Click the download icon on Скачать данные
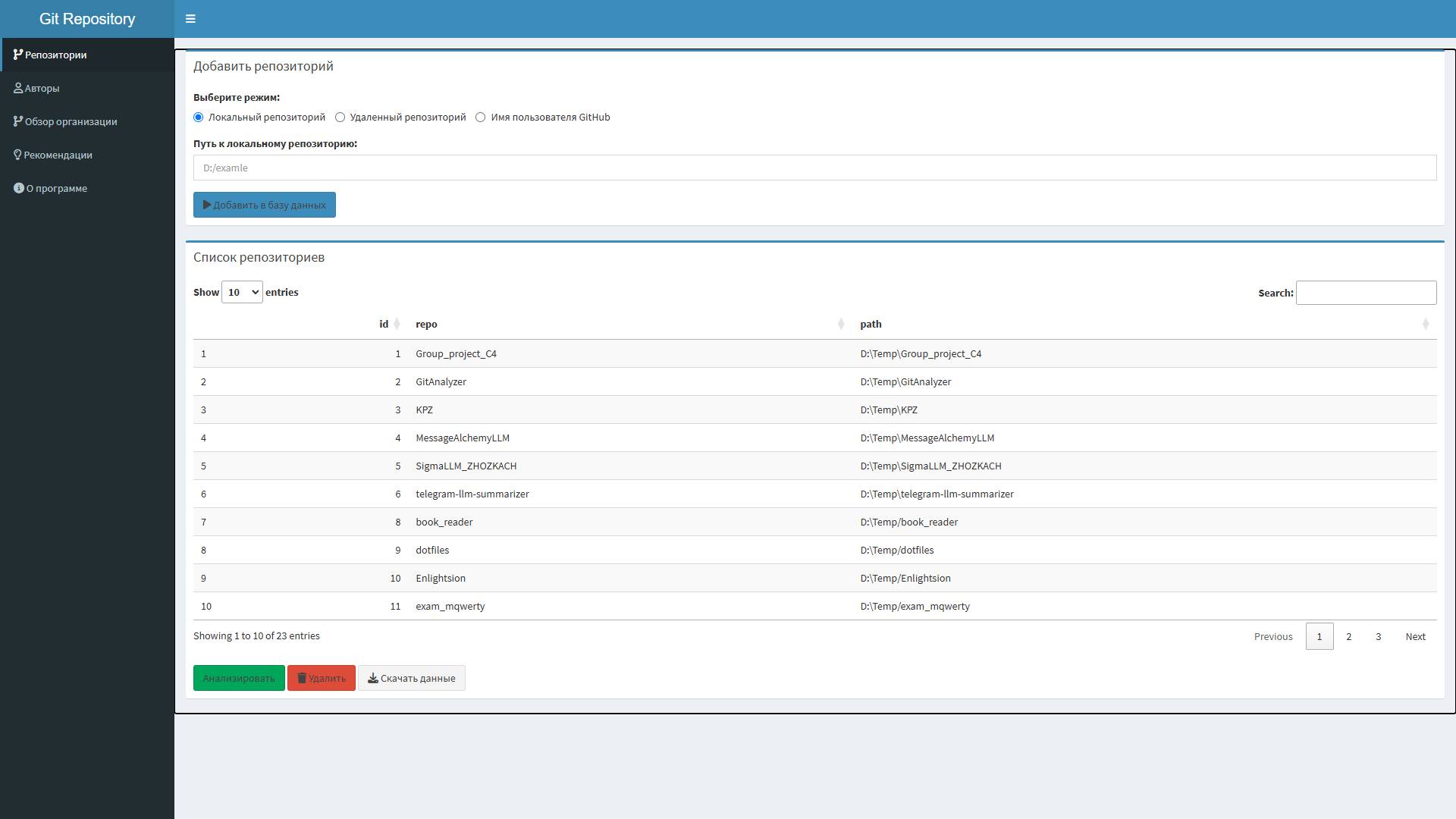This screenshot has height=819, width=1456. [372, 678]
